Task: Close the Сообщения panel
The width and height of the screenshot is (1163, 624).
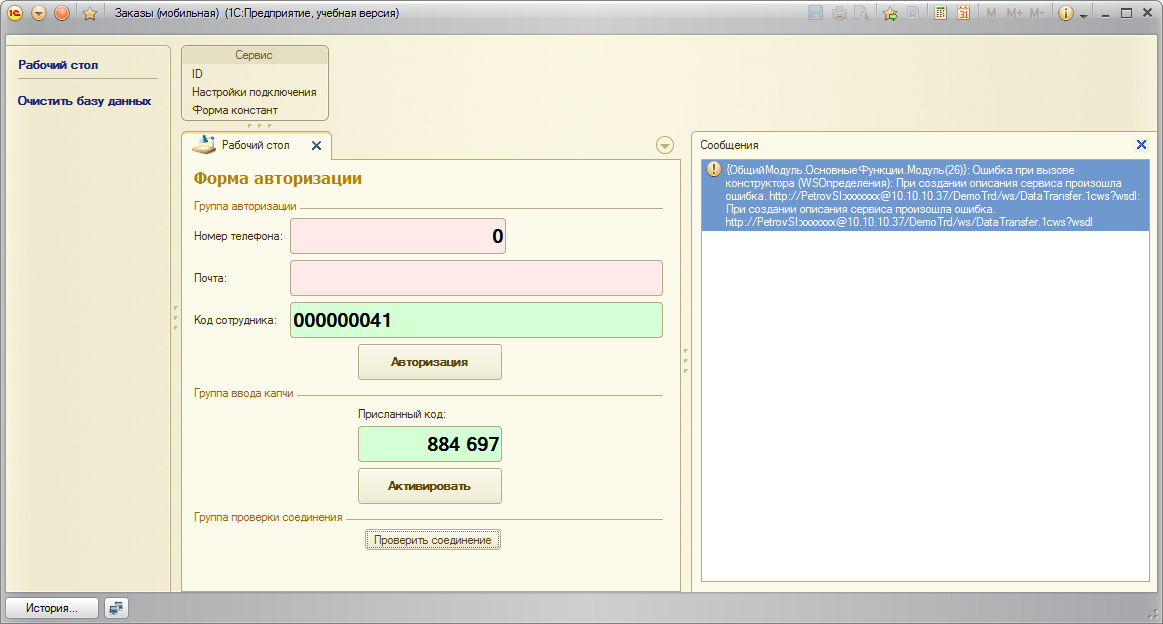Action: pos(1141,145)
